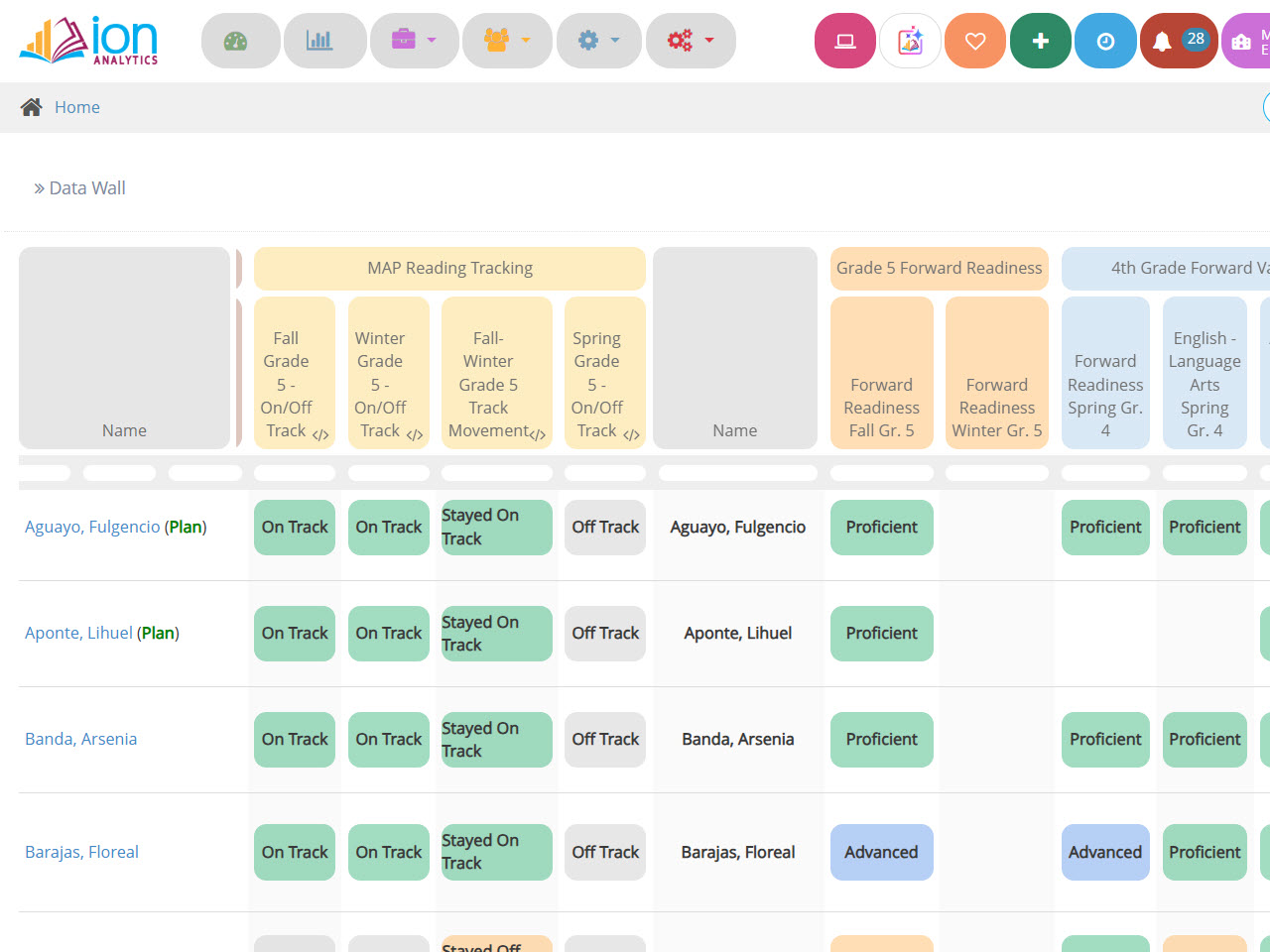Click Aponte, Lihuel's Proficient Fall Gr. 5 cell

[882, 633]
